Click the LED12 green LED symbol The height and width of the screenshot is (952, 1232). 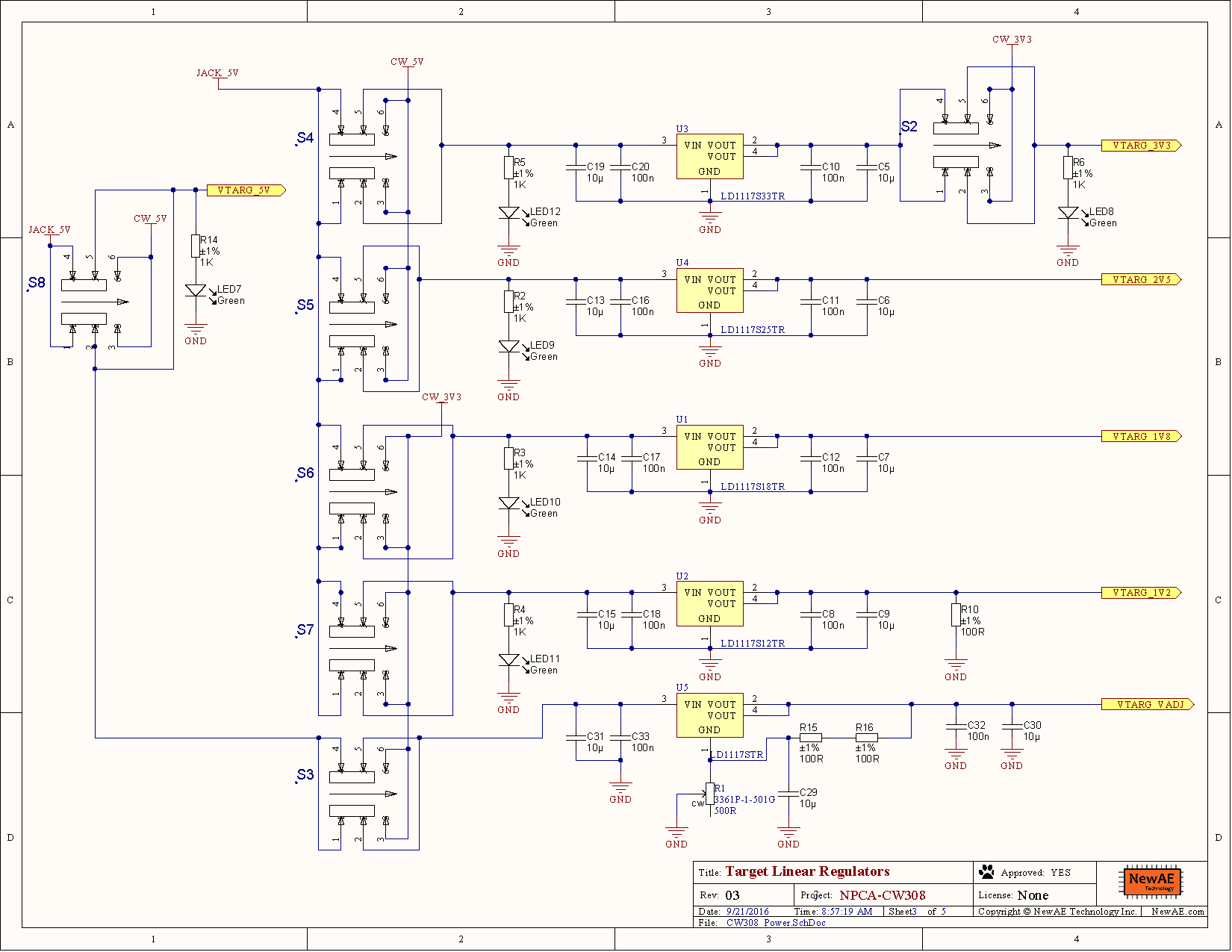click(x=509, y=214)
